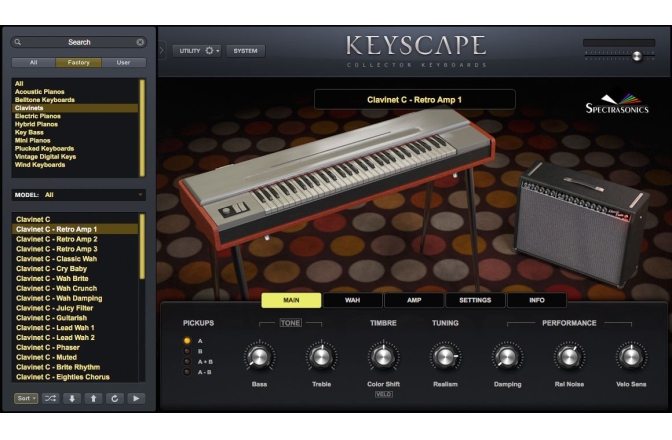The image size is (672, 440).
Task: Click the shuffle patches icon
Action: 51,398
